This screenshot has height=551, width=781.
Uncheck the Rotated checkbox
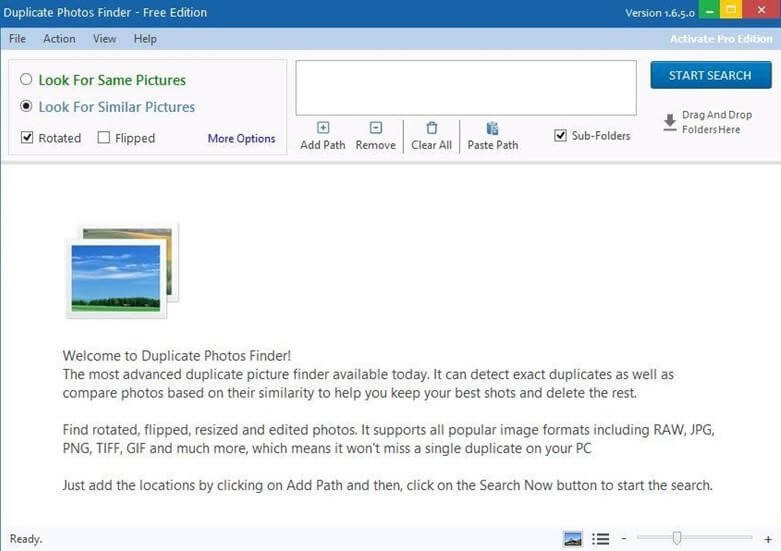[27, 138]
